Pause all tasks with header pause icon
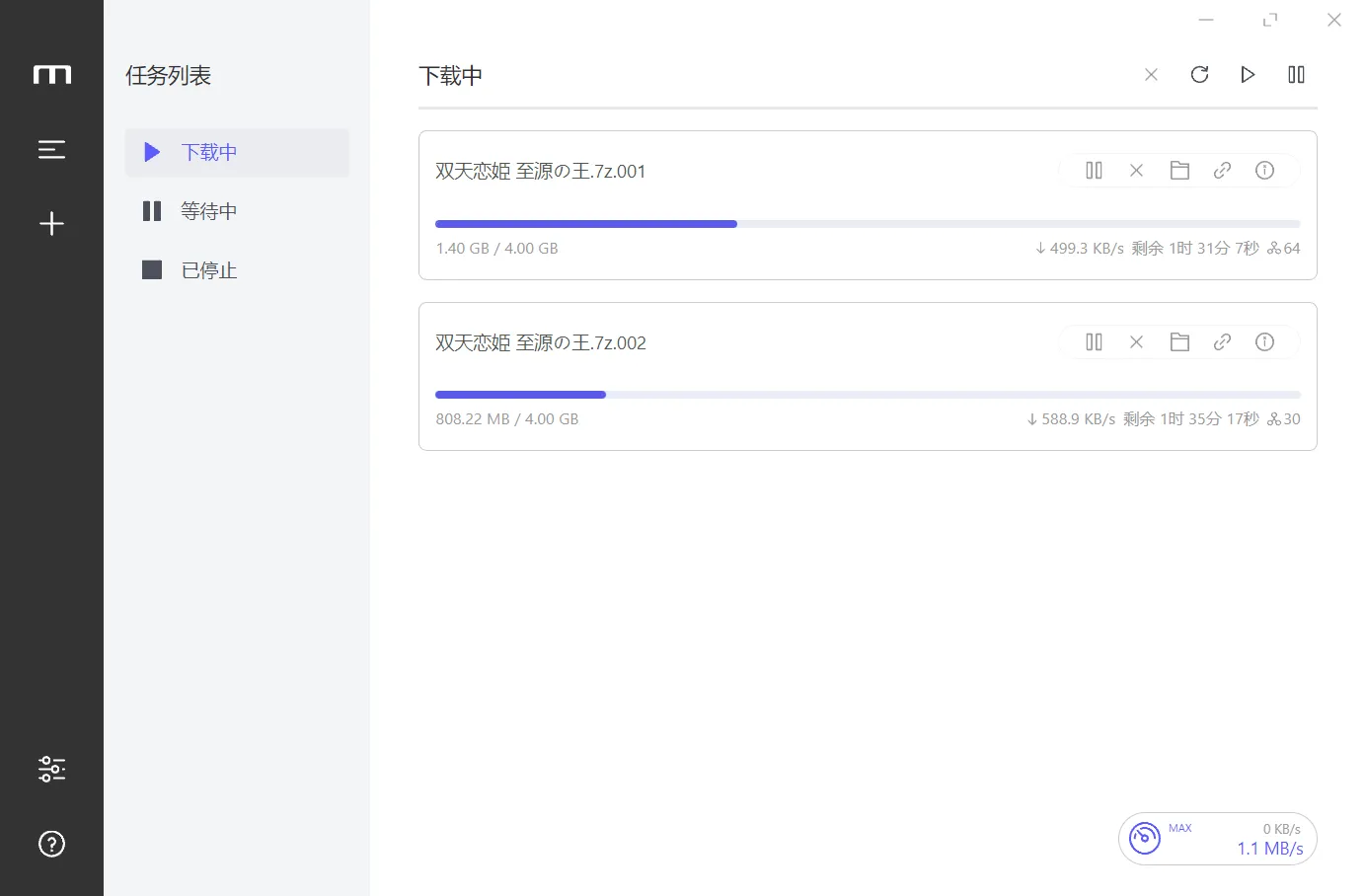The height and width of the screenshot is (896, 1365). [x=1296, y=75]
